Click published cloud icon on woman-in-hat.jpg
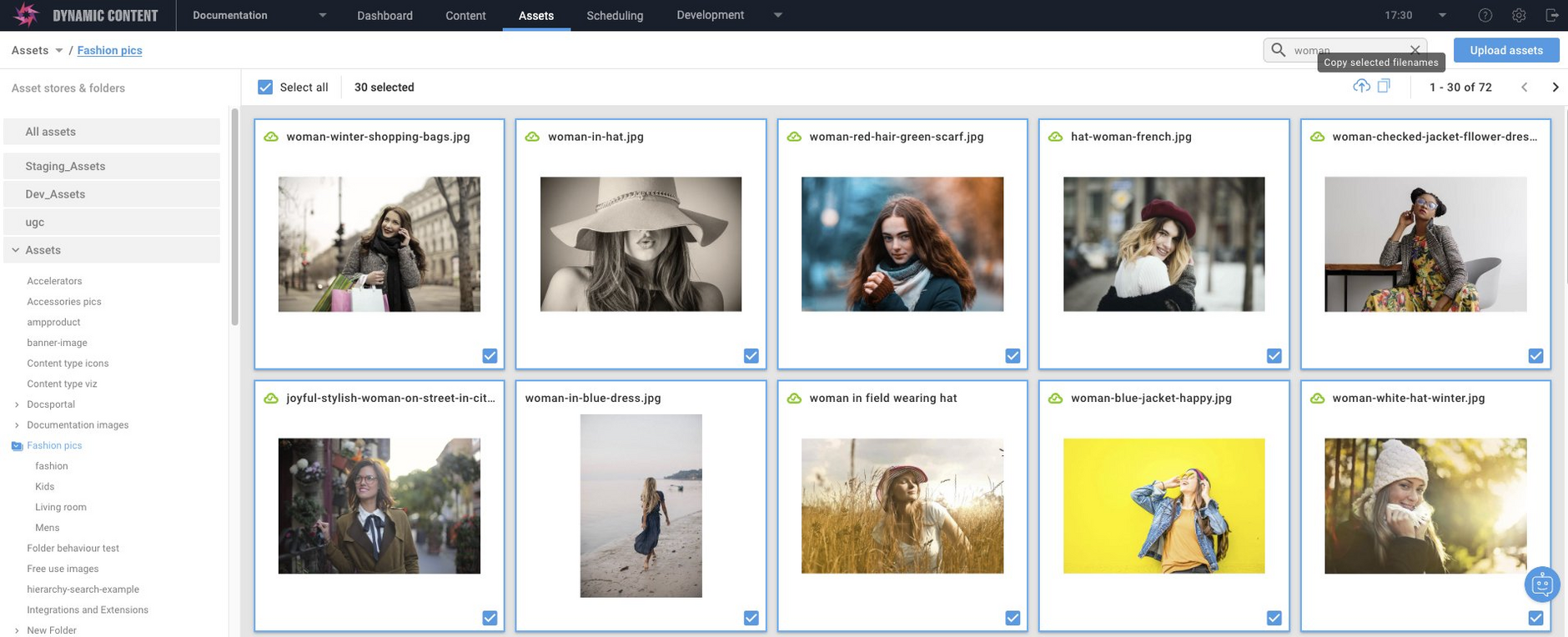The width and height of the screenshot is (1568, 637). (532, 137)
